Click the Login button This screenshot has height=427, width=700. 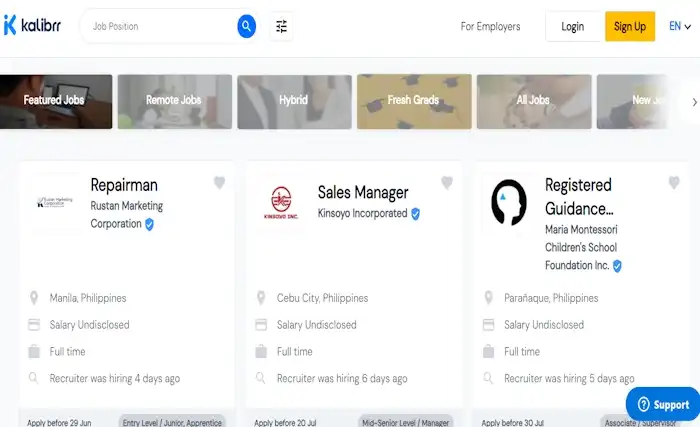point(573,26)
